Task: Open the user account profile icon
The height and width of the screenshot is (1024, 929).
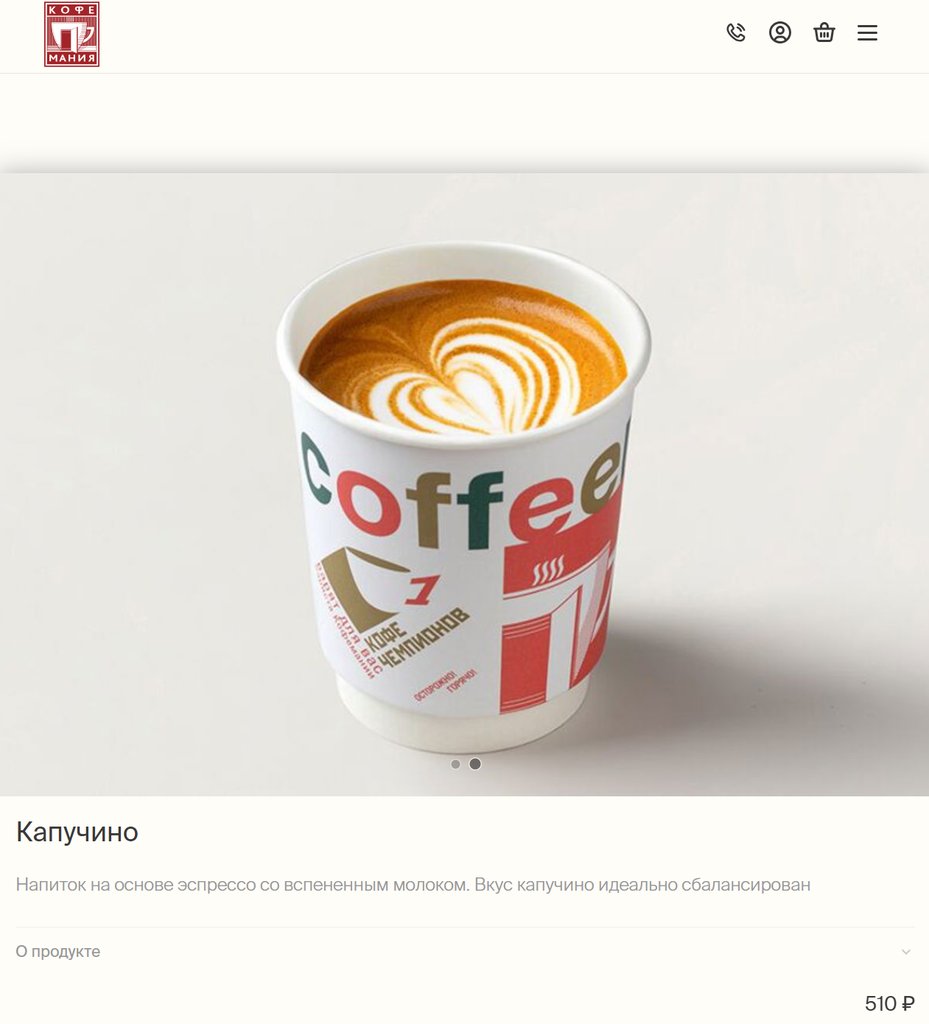Action: pyautogui.click(x=779, y=33)
